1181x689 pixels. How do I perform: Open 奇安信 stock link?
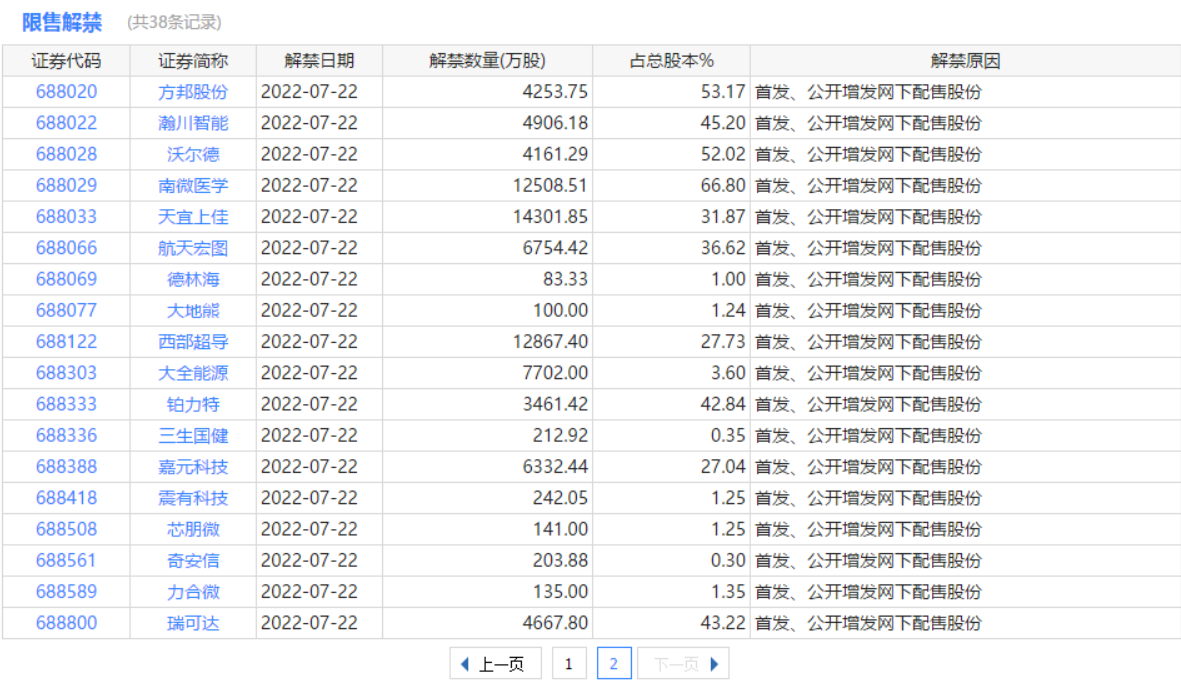[x=193, y=560]
